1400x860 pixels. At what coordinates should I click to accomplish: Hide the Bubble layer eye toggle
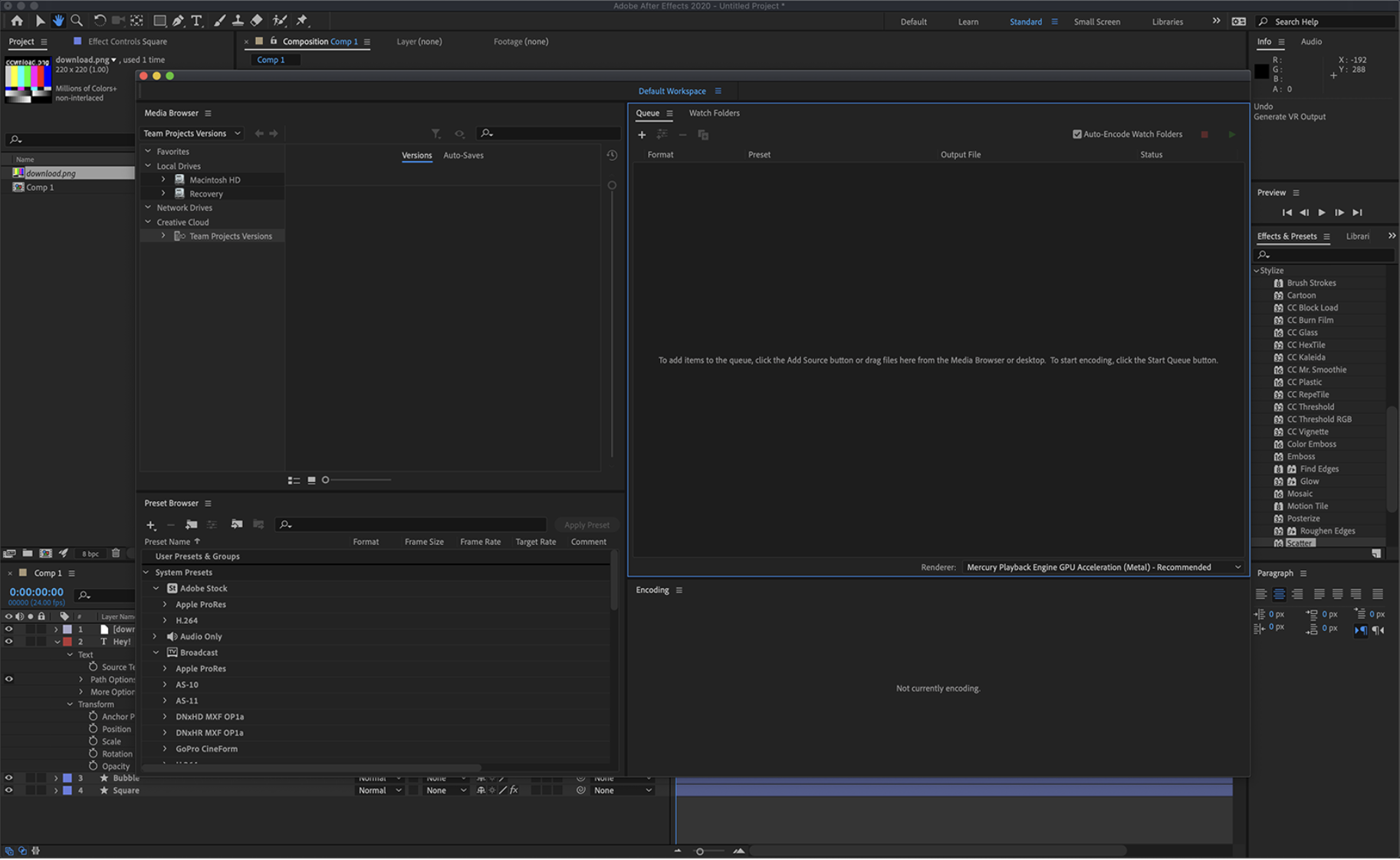click(x=9, y=778)
